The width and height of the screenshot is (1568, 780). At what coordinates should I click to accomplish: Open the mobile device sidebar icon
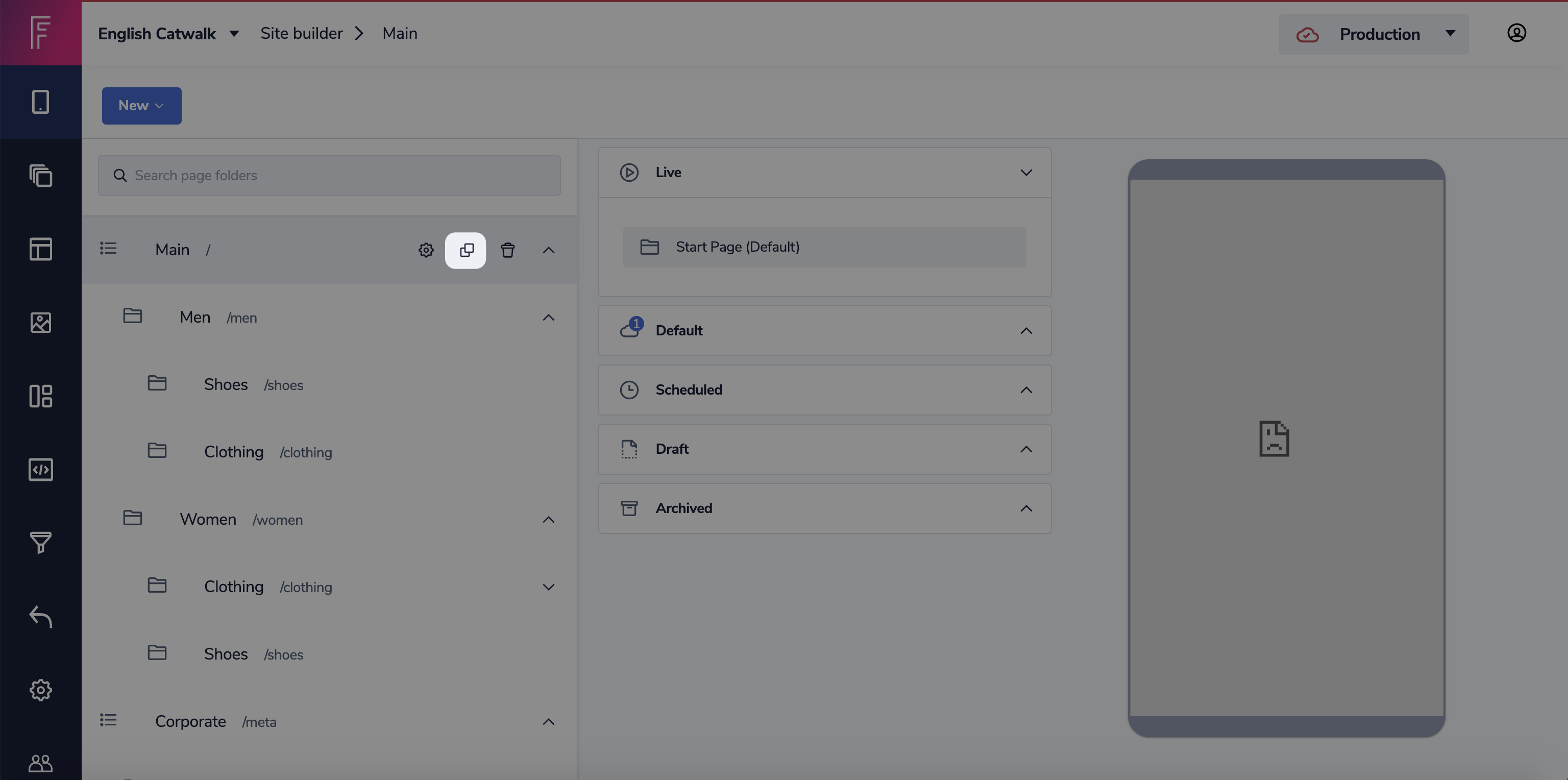[41, 102]
